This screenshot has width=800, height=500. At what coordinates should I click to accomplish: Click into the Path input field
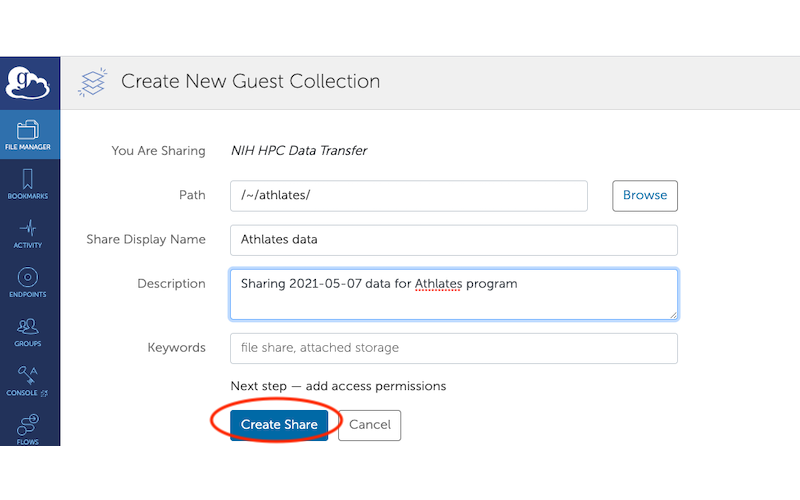[x=408, y=195]
